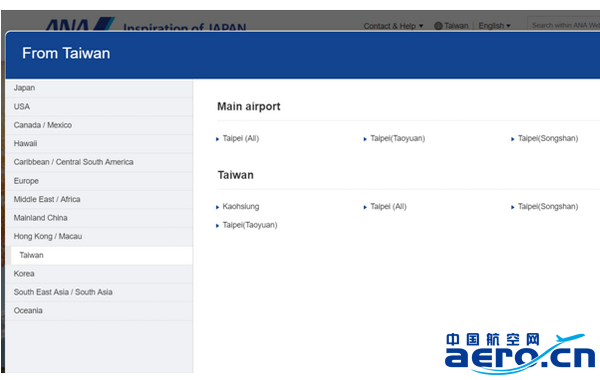
Task: Open the Contact & Help dropdown
Action: [393, 26]
